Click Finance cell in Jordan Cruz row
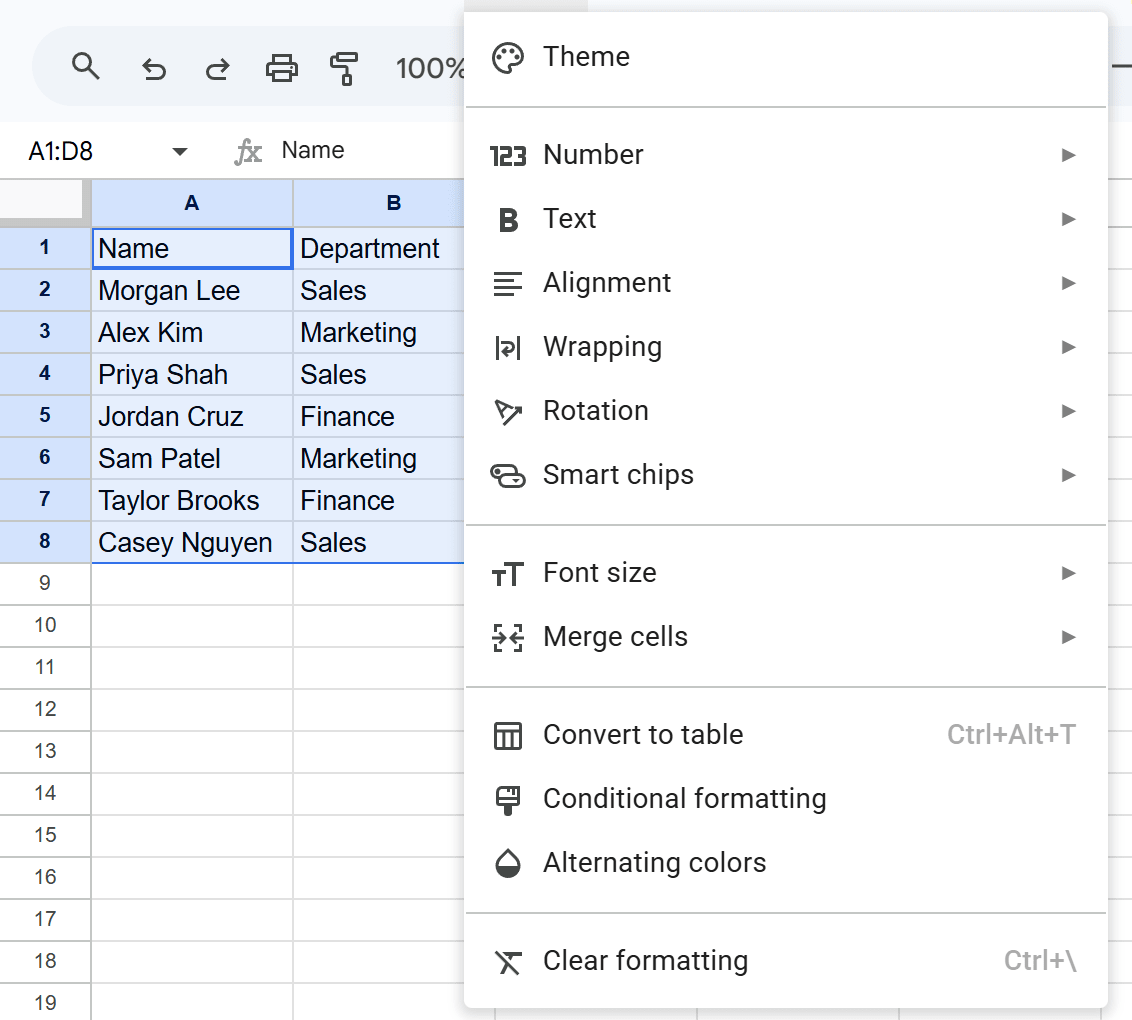The height and width of the screenshot is (1020, 1132). tap(378, 417)
